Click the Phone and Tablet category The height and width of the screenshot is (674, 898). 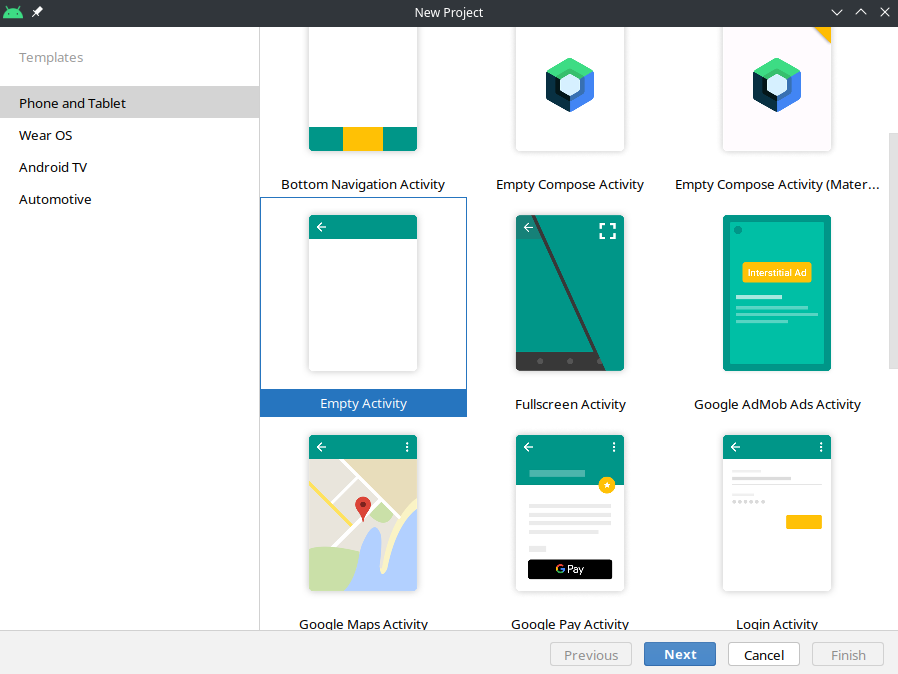[x=72, y=103]
